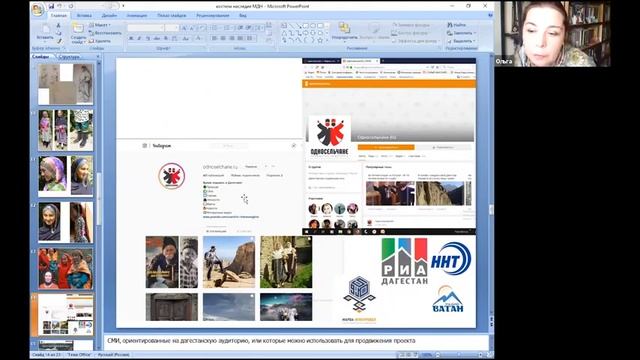This screenshot has width=640, height=360.
Task: Select the Line shape in shapes gallery
Action: 291,26
